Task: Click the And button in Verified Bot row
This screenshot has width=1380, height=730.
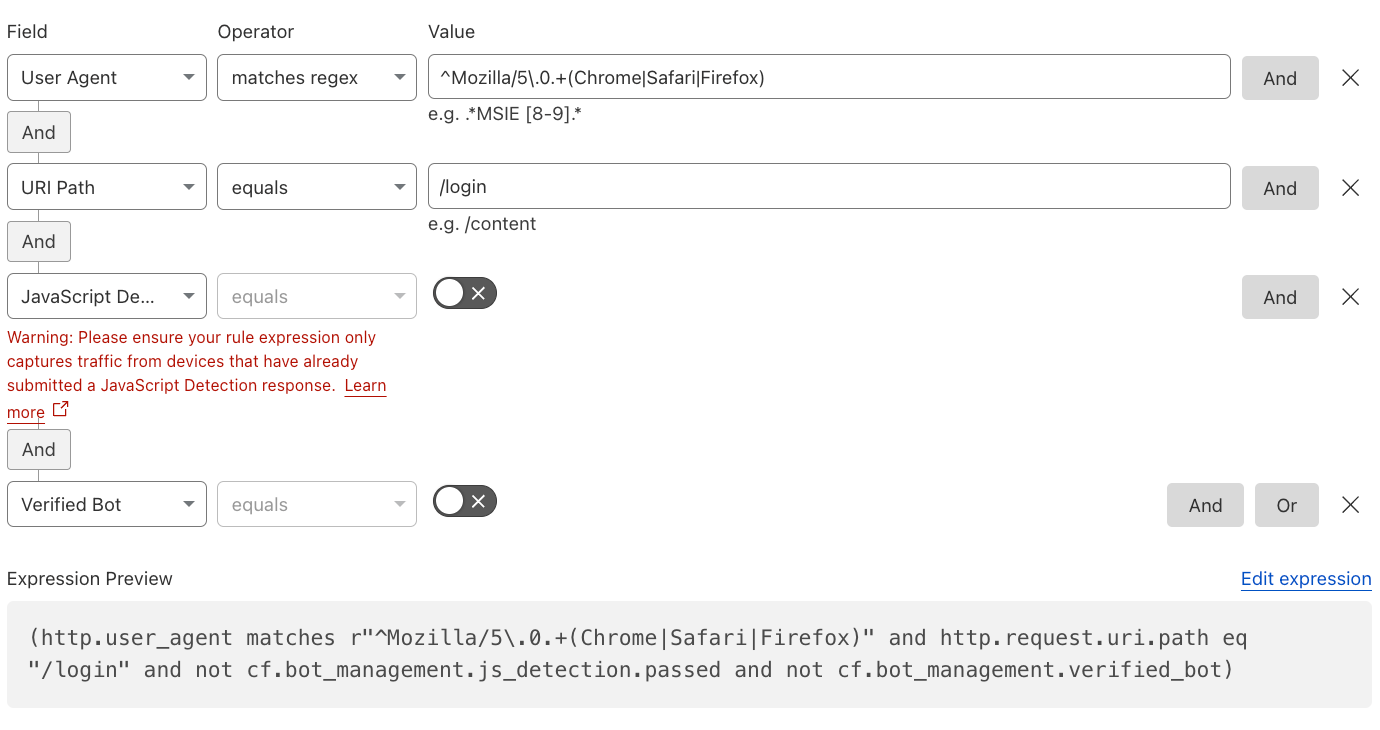Action: coord(1205,505)
